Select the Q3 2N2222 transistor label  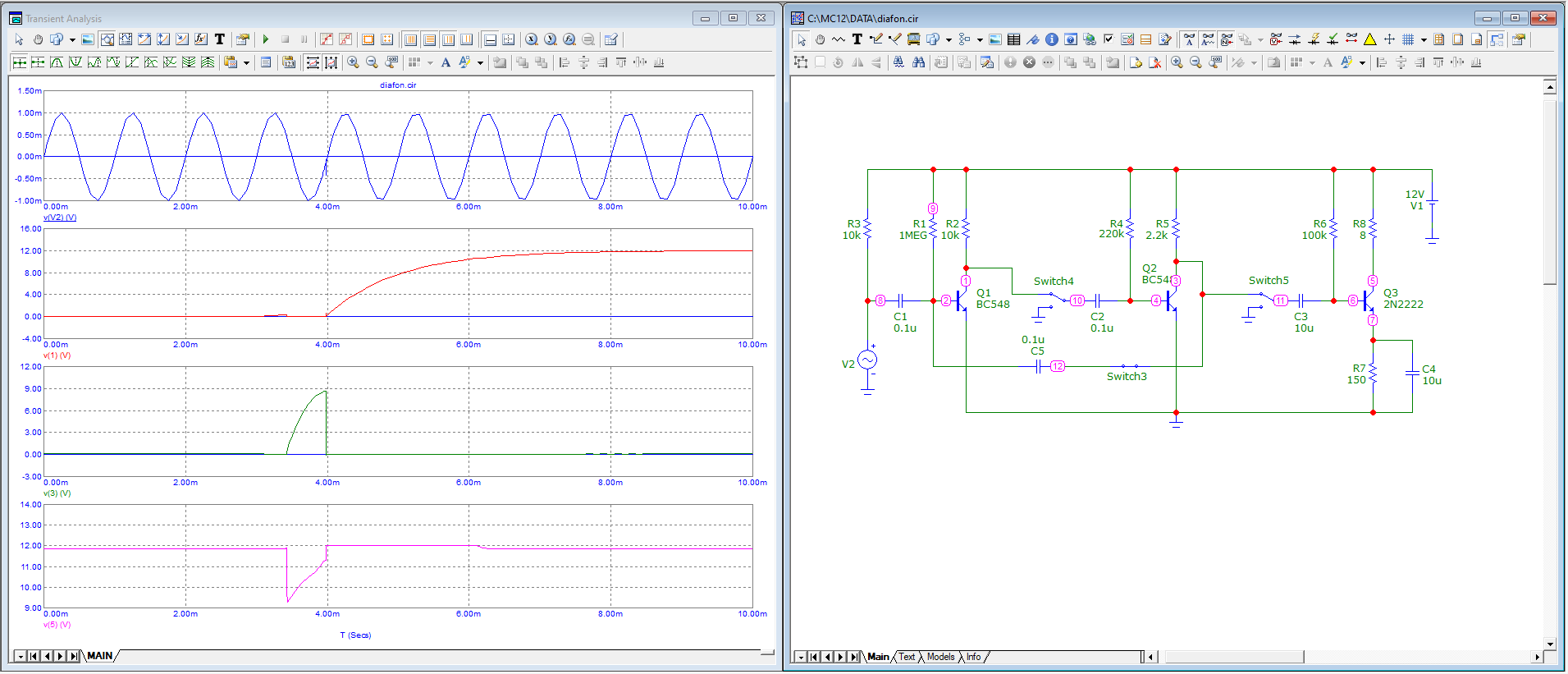(1403, 299)
